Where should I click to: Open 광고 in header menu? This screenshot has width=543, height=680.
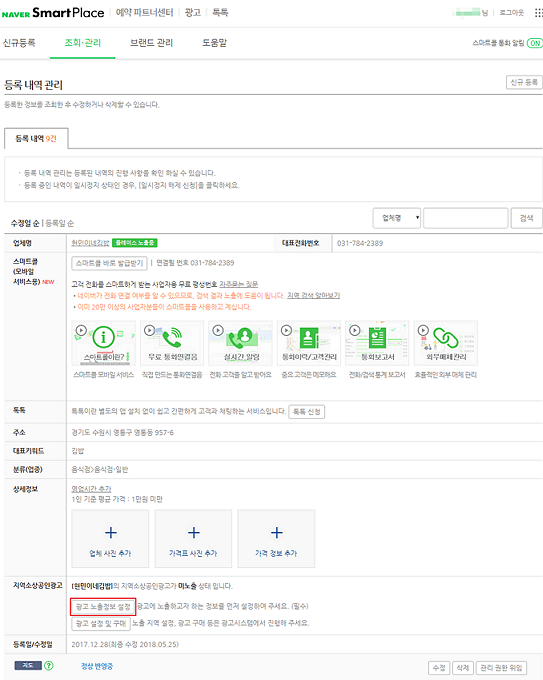click(193, 12)
